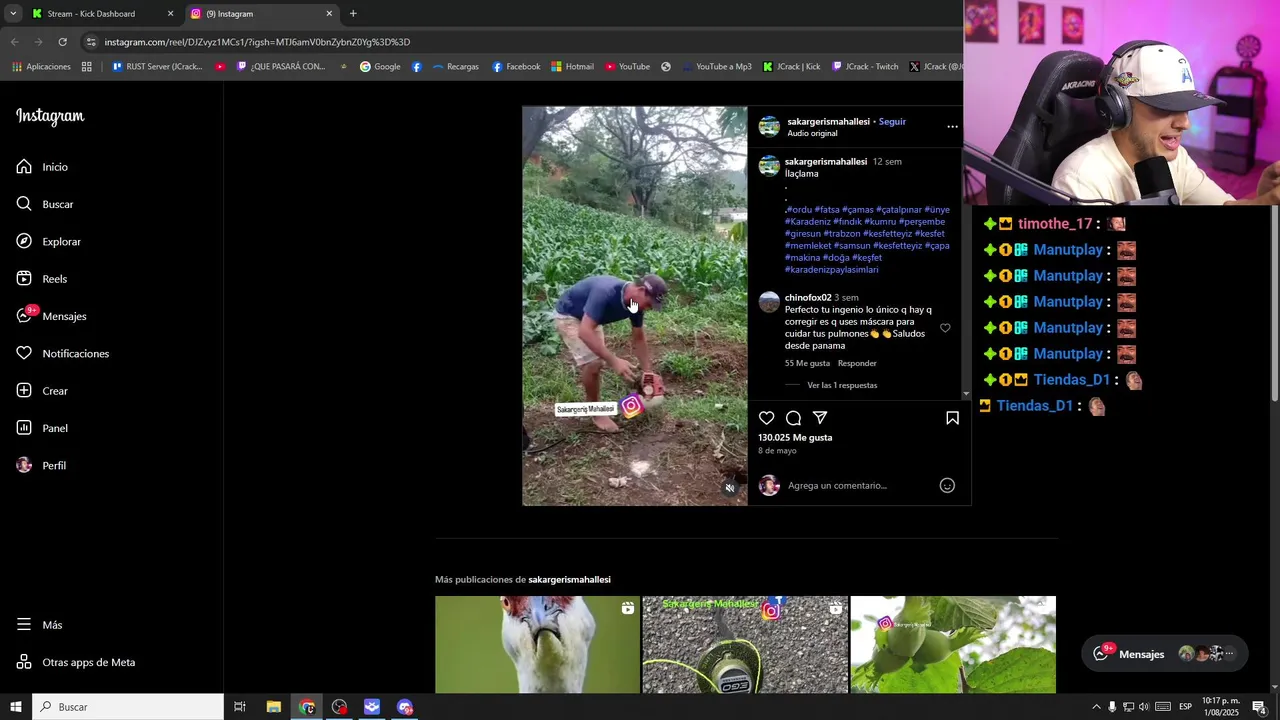The image size is (1280, 720).
Task: Click site info icon in address bar
Action: pyautogui.click(x=91, y=42)
